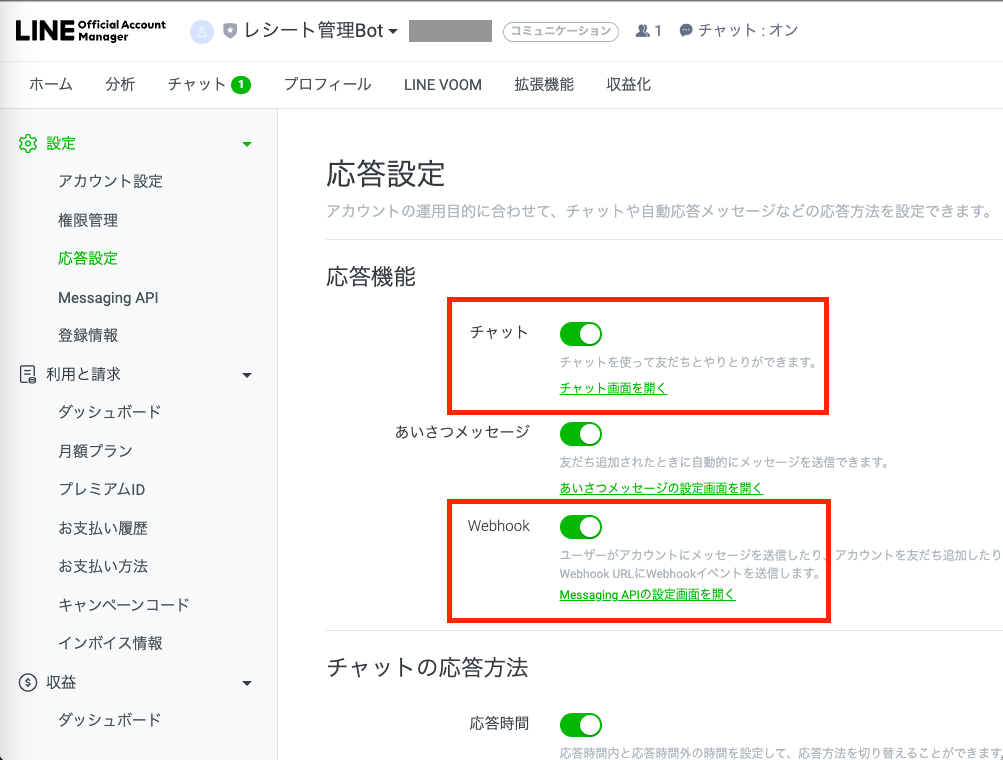The image size is (1003, 760).
Task: Disable the チャット toggle
Action: (x=581, y=334)
